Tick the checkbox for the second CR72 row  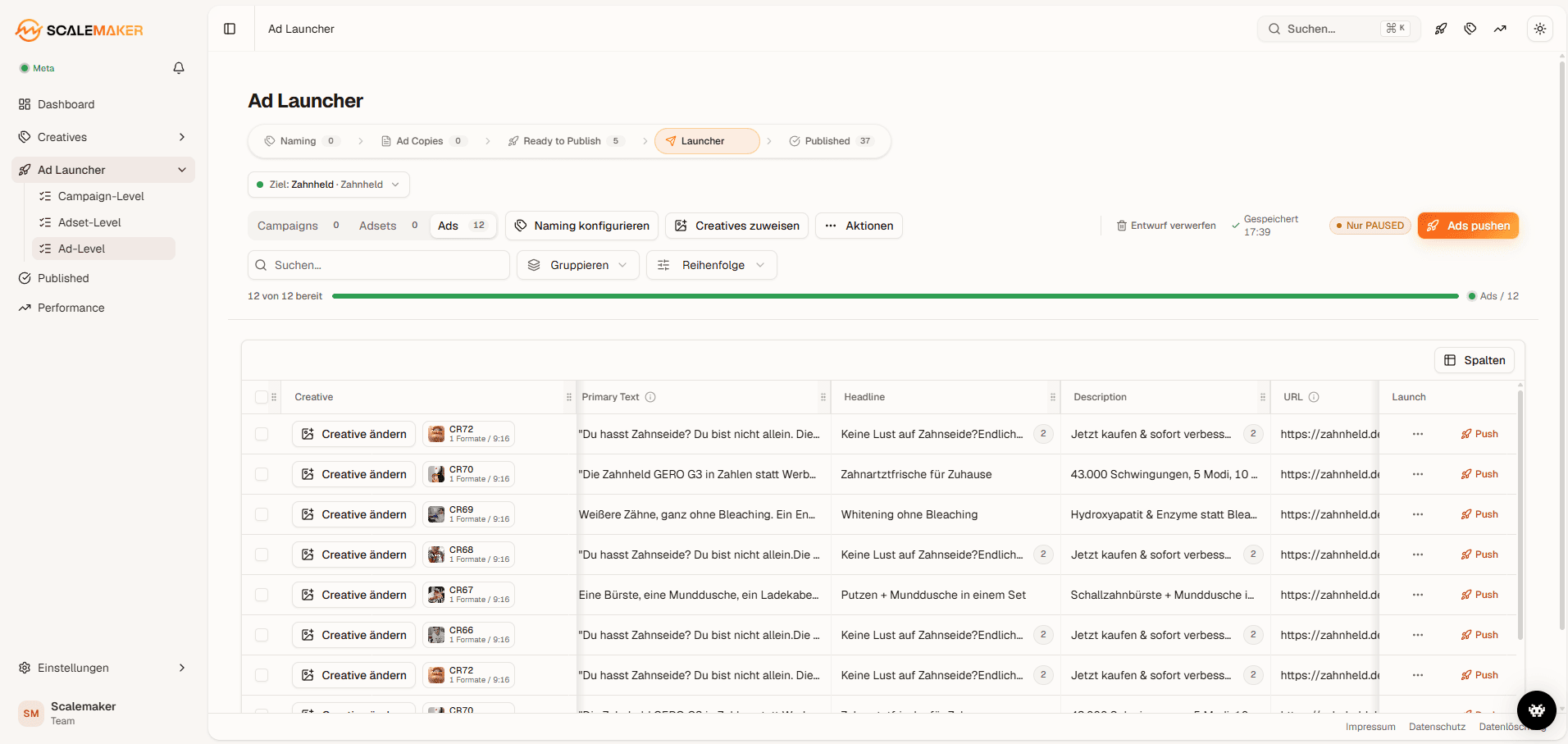point(262,675)
